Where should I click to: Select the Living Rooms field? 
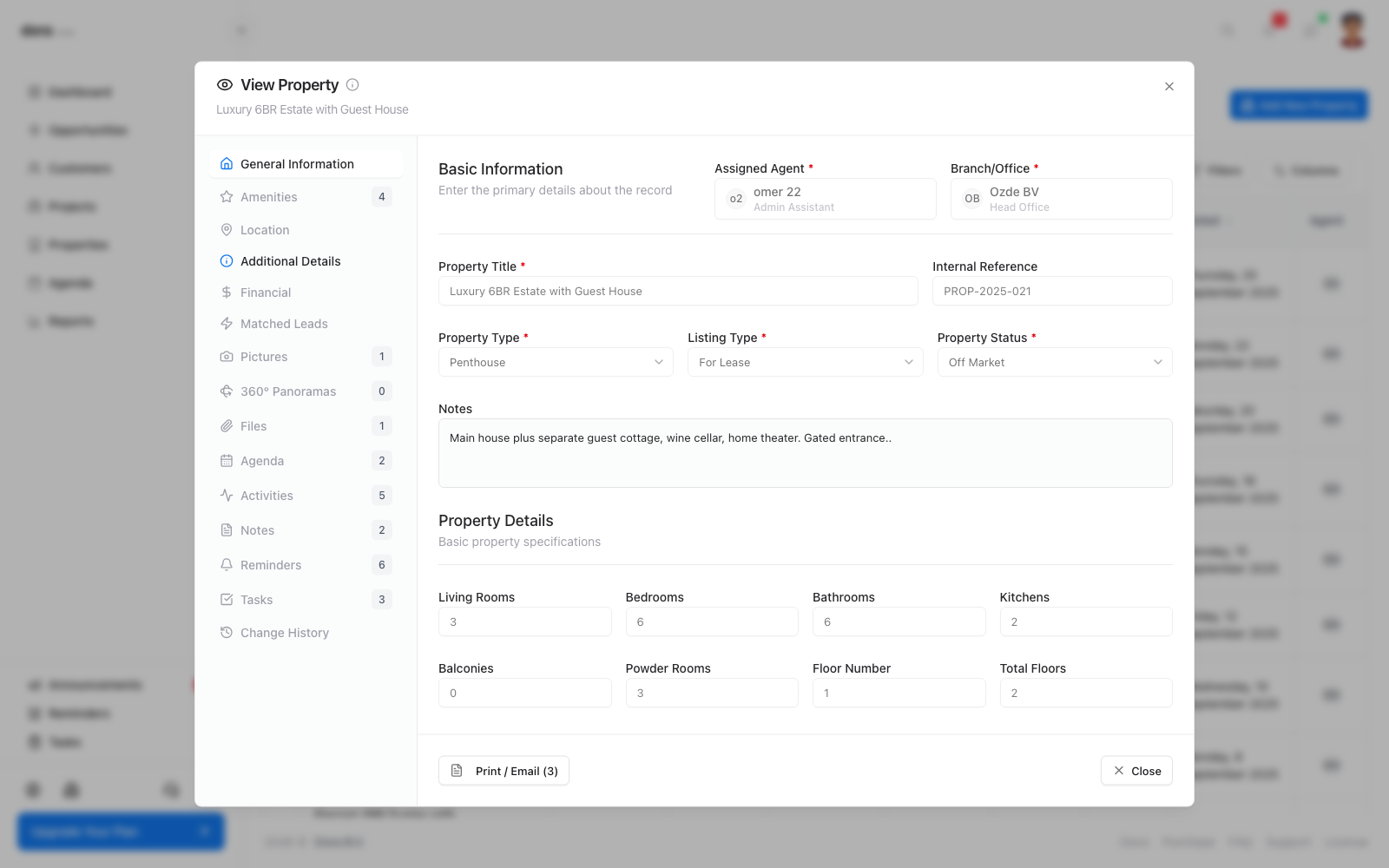click(525, 621)
